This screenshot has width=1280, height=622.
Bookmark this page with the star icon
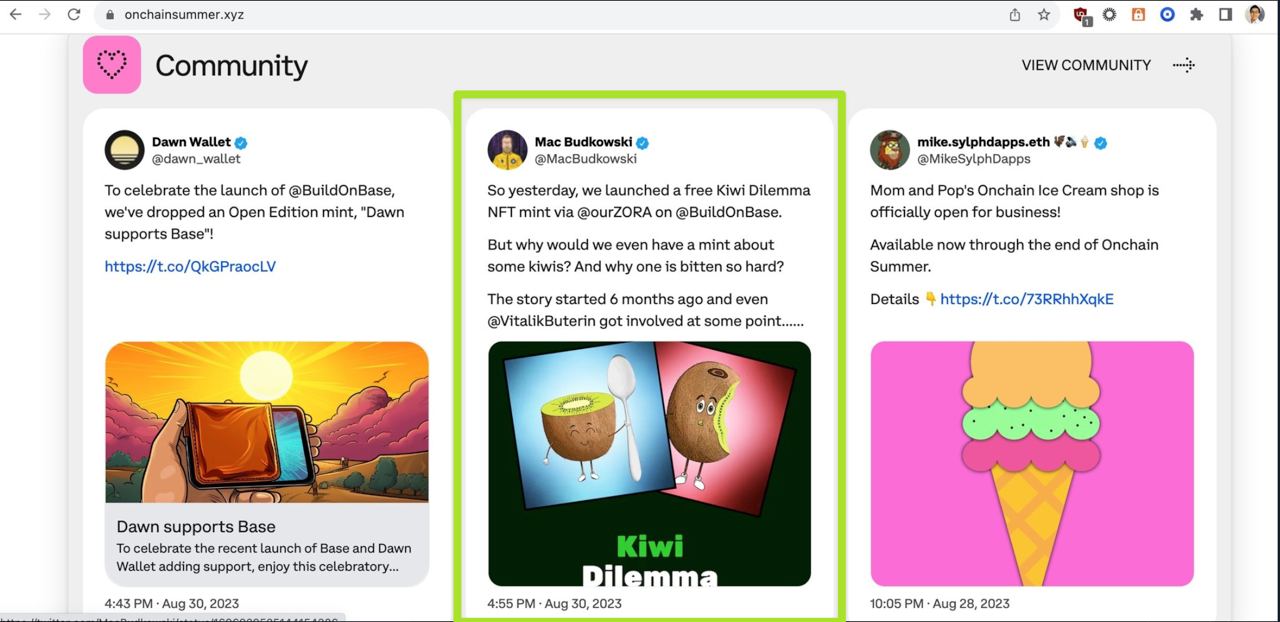point(1044,15)
